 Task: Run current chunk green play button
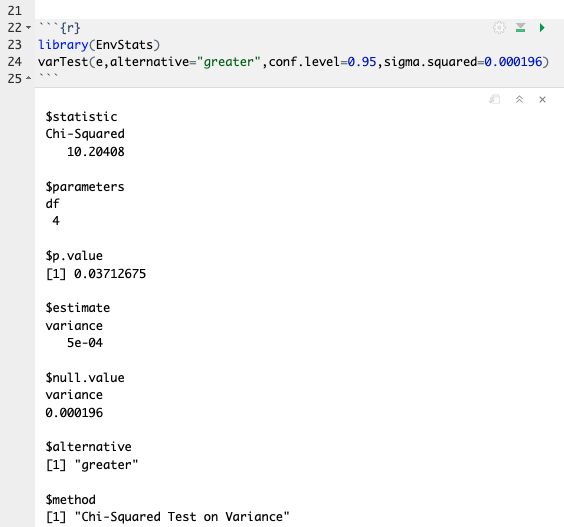click(x=542, y=28)
